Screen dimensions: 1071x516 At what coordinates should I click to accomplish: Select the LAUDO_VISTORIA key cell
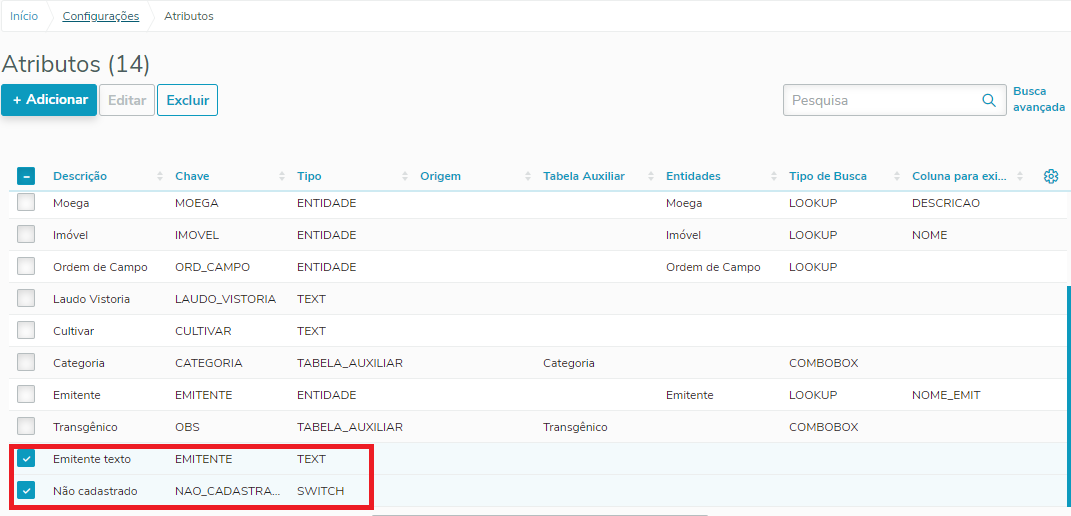[x=225, y=299]
